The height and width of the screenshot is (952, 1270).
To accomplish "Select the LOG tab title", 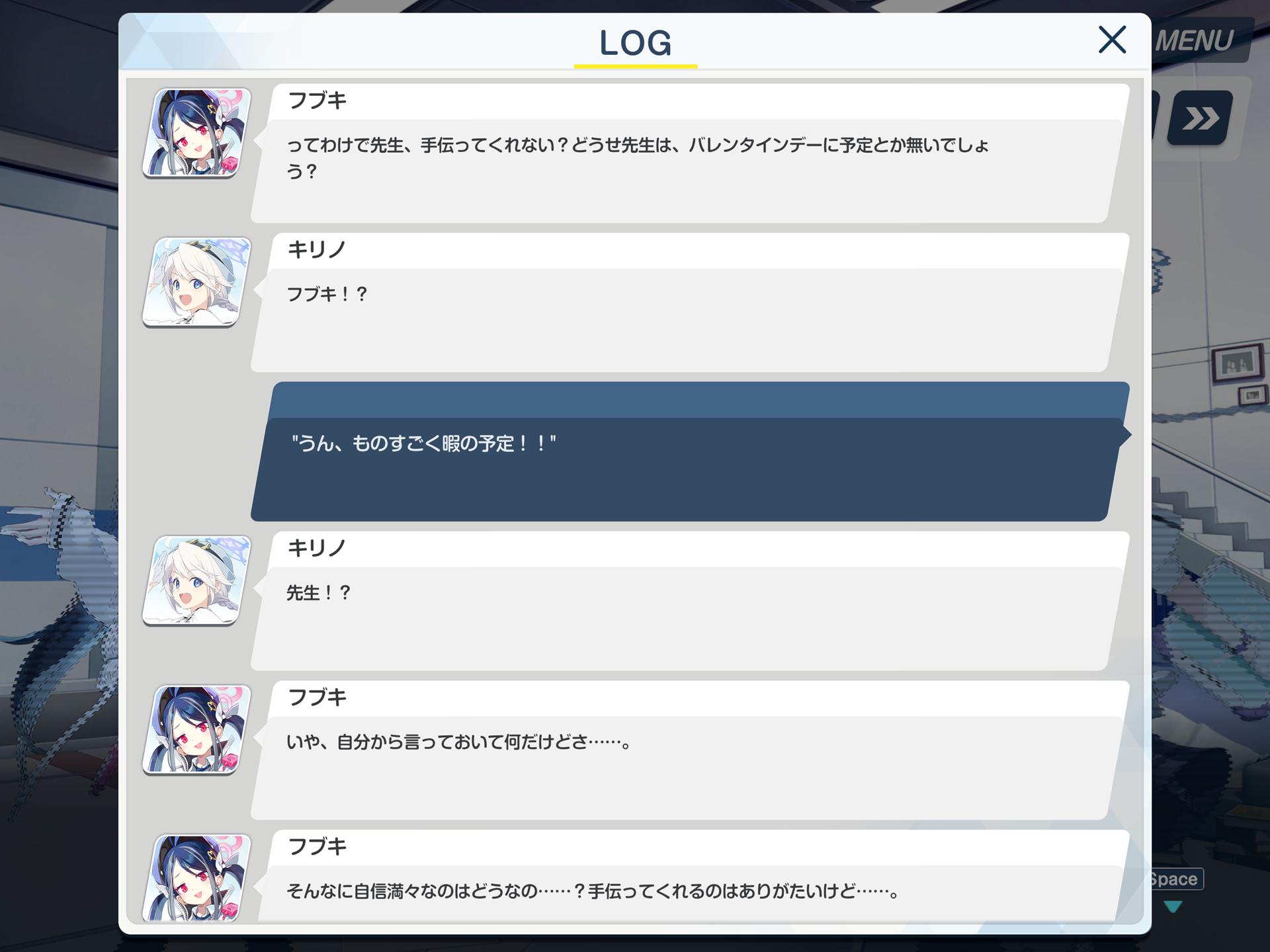I will coord(636,44).
